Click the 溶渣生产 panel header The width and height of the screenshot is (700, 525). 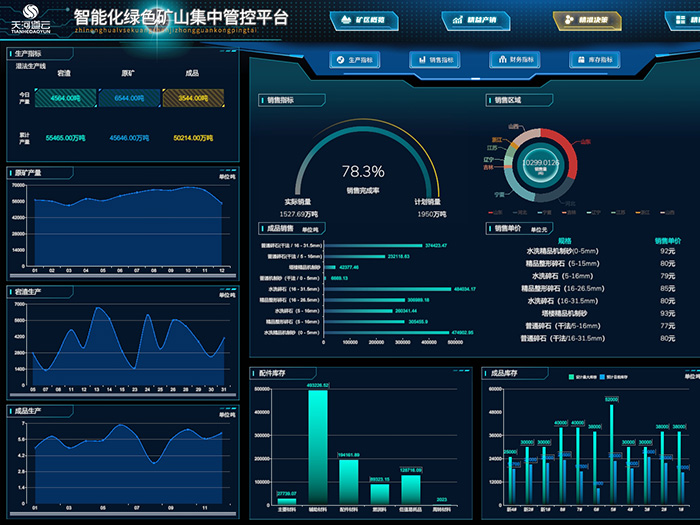tap(40, 292)
